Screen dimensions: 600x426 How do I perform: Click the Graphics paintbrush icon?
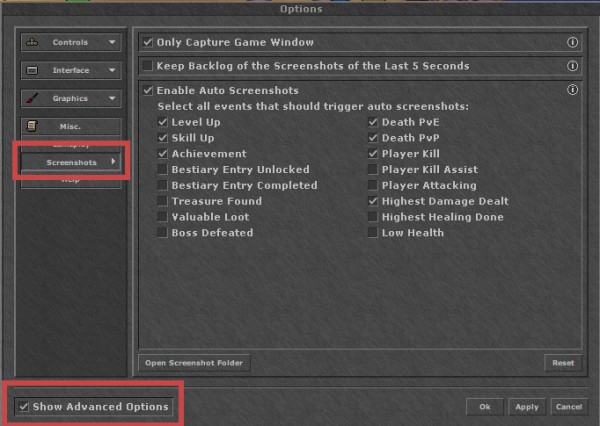pyautogui.click(x=32, y=98)
